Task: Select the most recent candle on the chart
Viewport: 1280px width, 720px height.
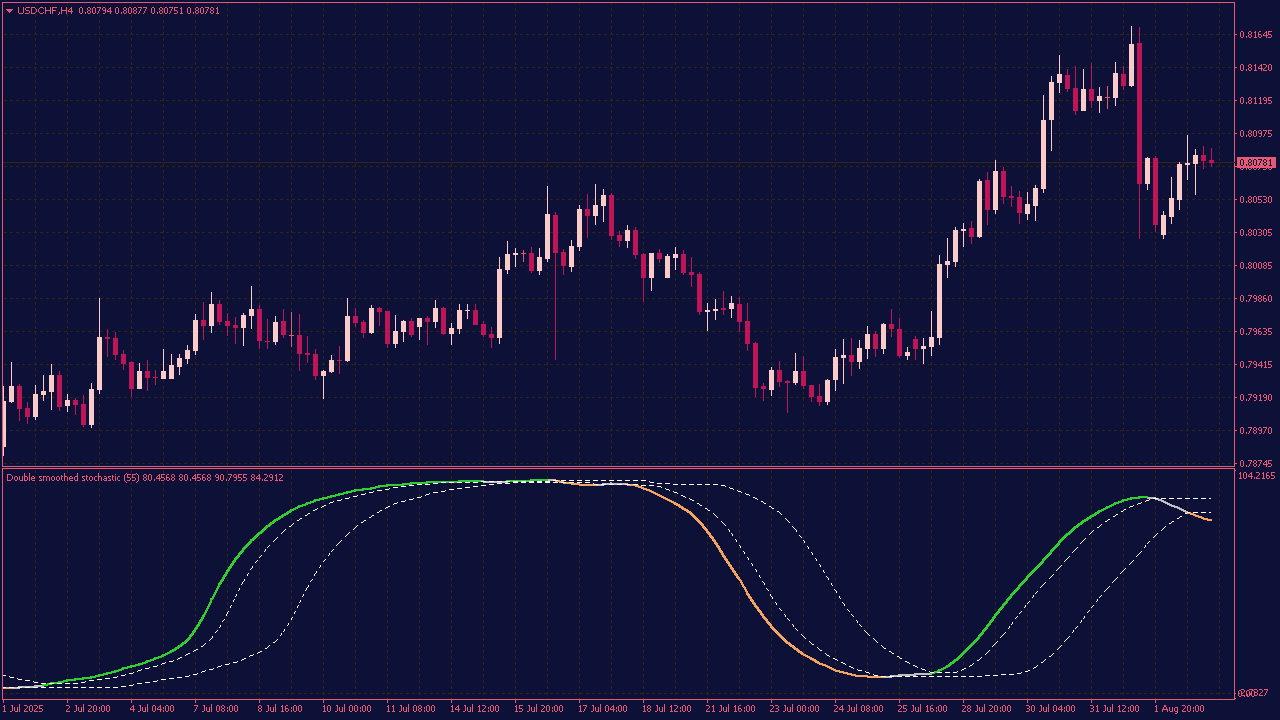Action: pos(1212,161)
